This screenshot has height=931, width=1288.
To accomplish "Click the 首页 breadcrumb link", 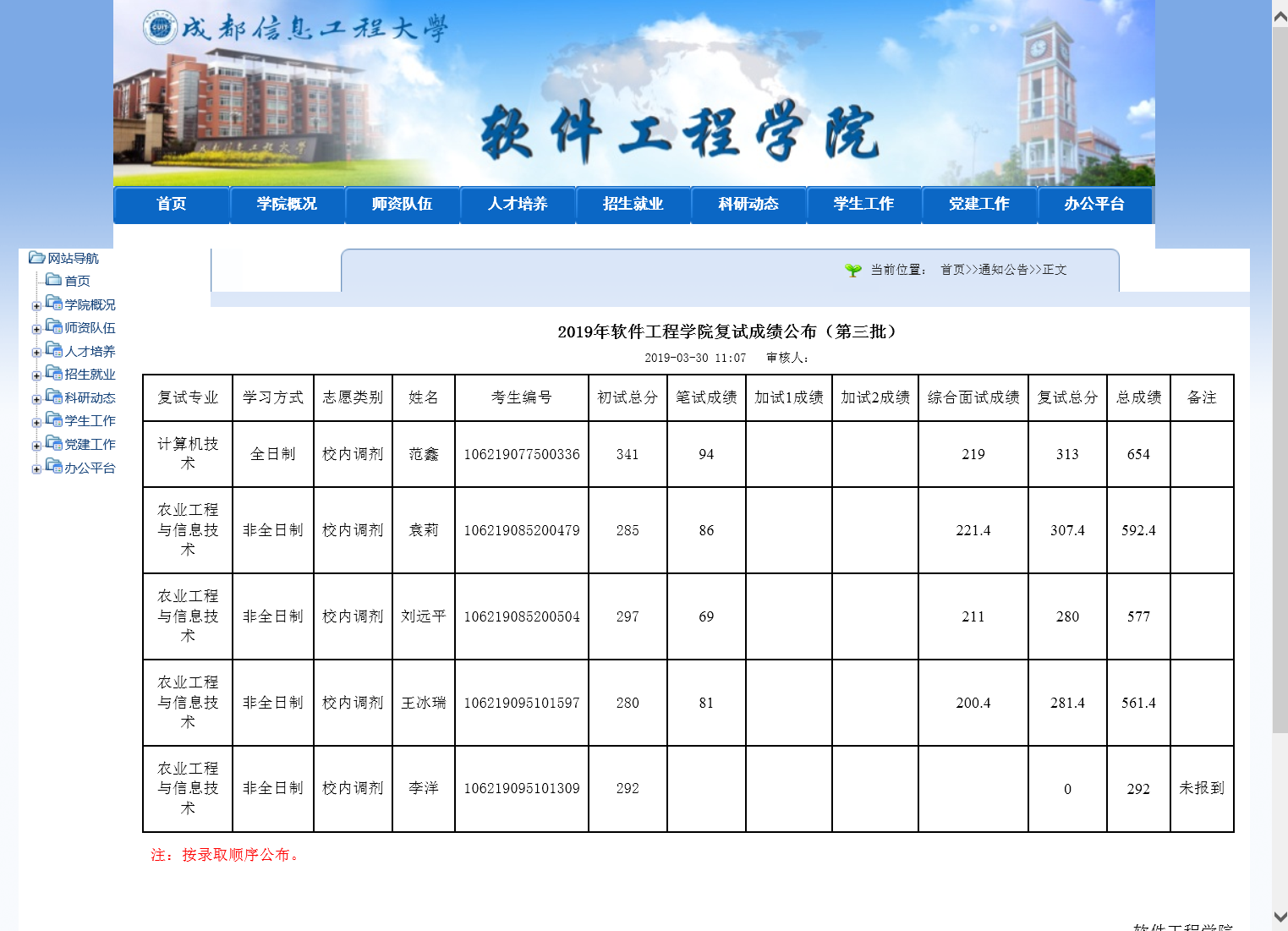I will (952, 270).
